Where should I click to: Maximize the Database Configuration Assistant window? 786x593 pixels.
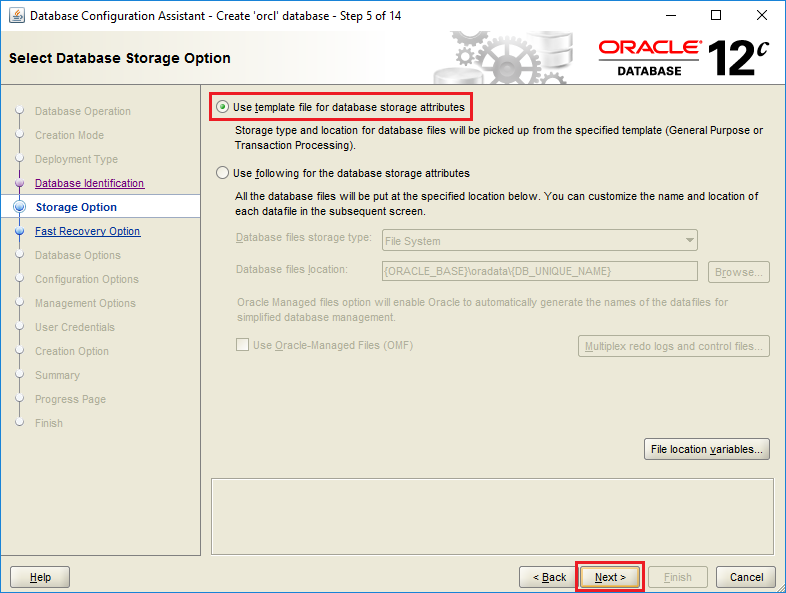coord(716,16)
